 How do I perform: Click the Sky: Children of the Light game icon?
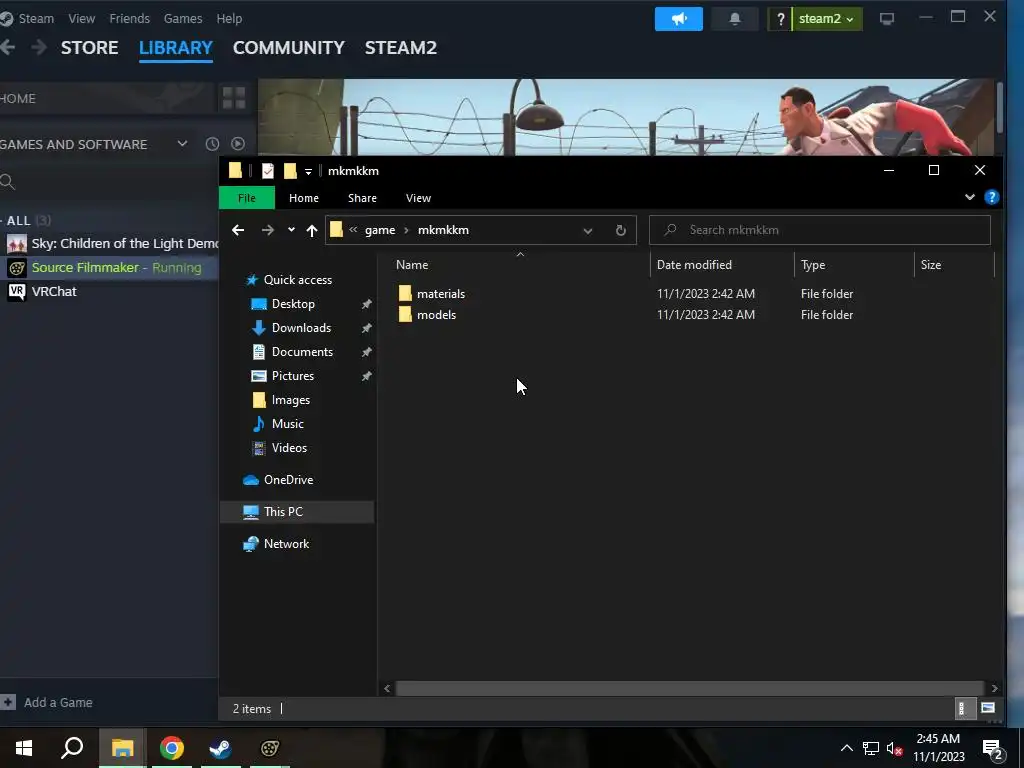point(17,244)
